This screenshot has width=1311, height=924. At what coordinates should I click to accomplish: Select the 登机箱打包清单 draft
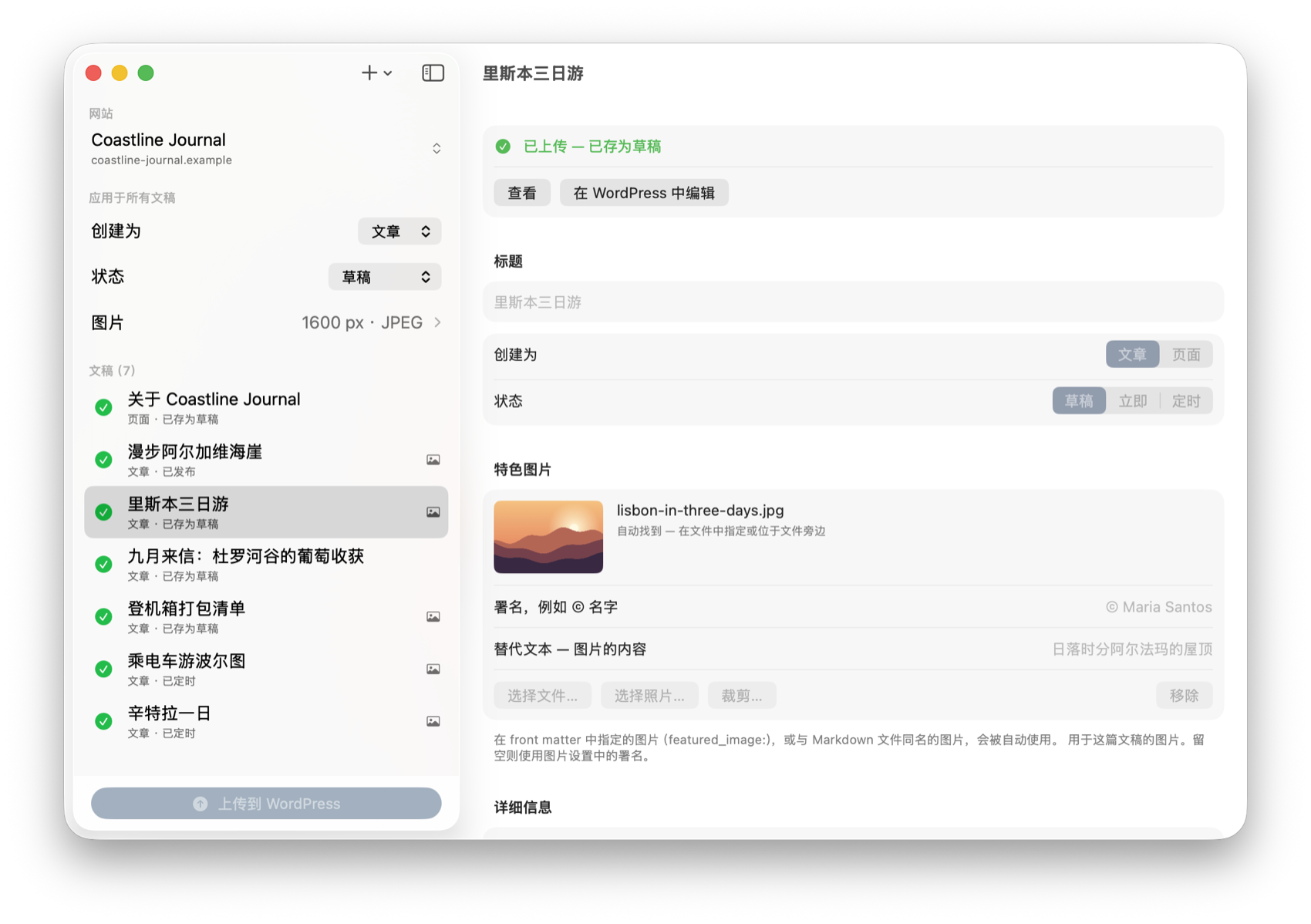click(266, 617)
